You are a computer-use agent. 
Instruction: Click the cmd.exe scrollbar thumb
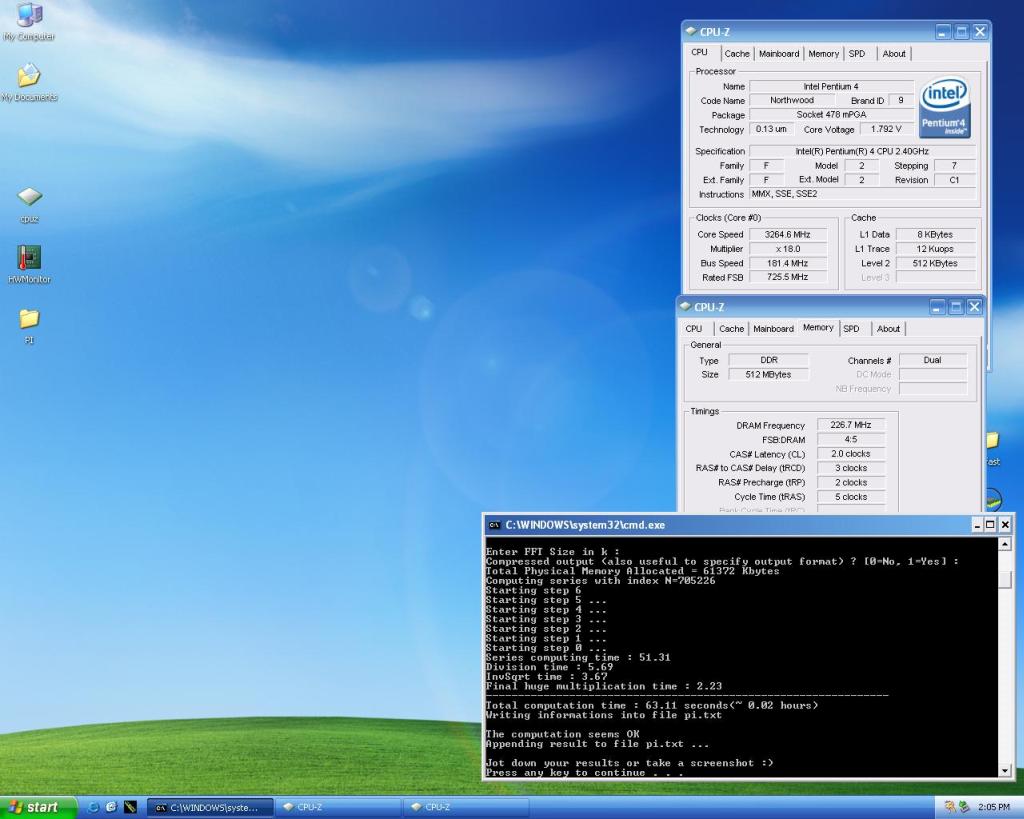click(1005, 579)
